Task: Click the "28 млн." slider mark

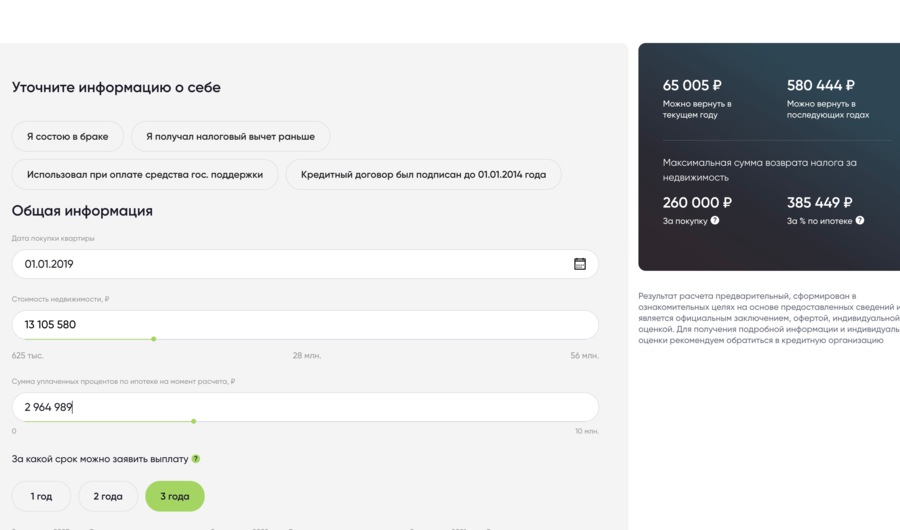Action: point(305,356)
